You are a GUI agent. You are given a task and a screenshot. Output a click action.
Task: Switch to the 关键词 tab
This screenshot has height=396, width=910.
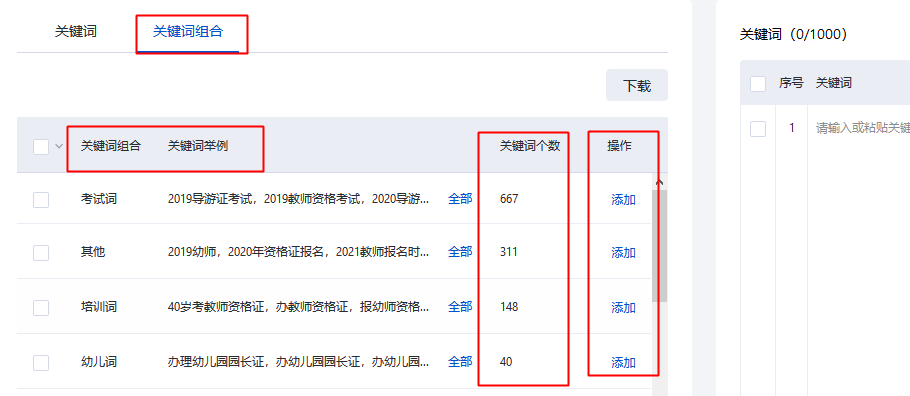click(75, 31)
